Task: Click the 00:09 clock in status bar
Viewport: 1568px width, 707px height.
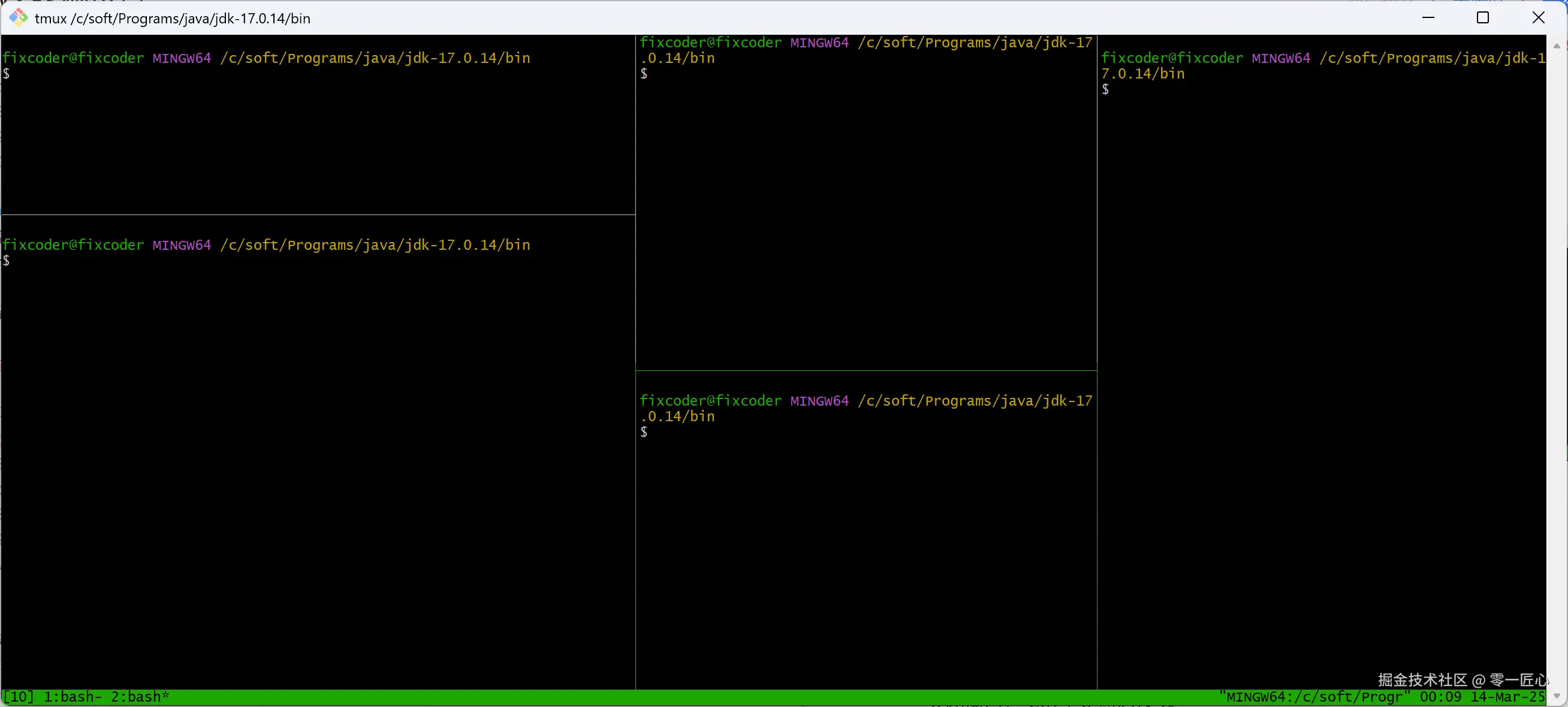Action: point(1440,697)
